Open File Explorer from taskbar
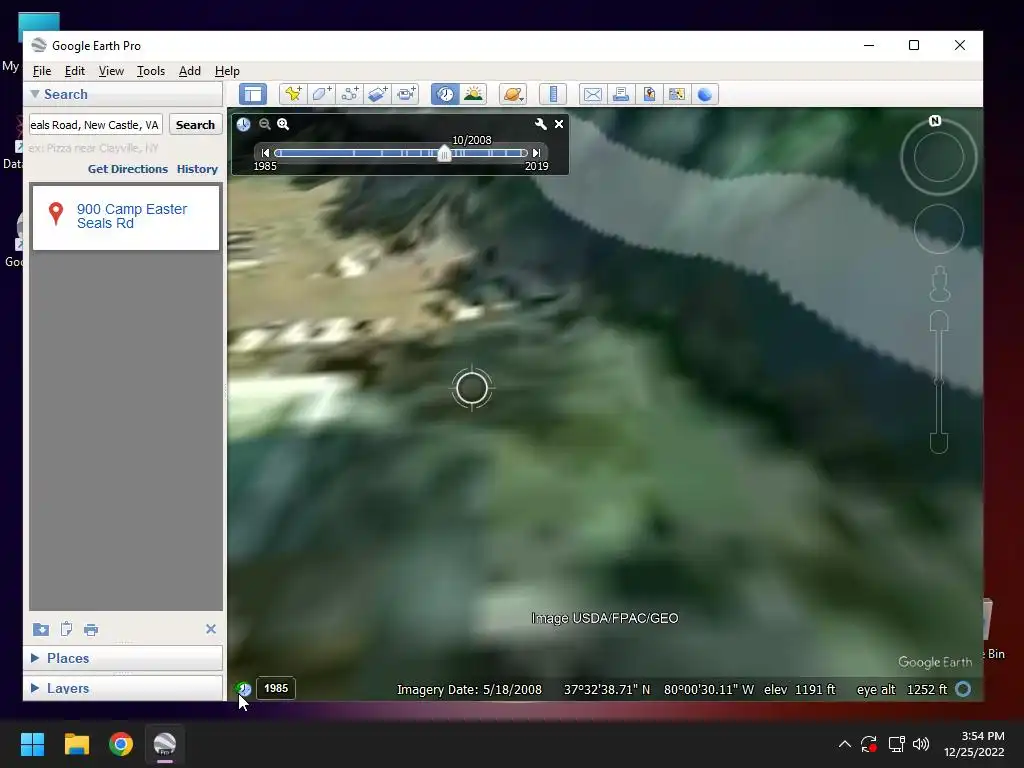The height and width of the screenshot is (768, 1024). (76, 744)
